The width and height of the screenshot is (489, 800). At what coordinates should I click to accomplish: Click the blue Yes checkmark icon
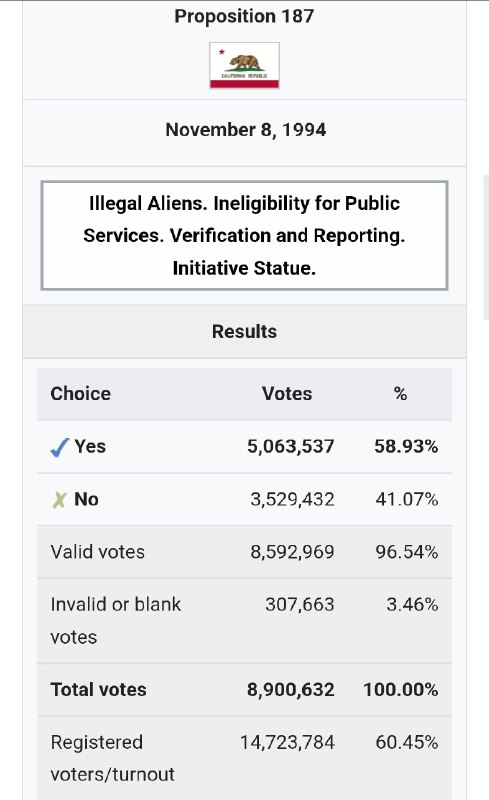coord(60,447)
